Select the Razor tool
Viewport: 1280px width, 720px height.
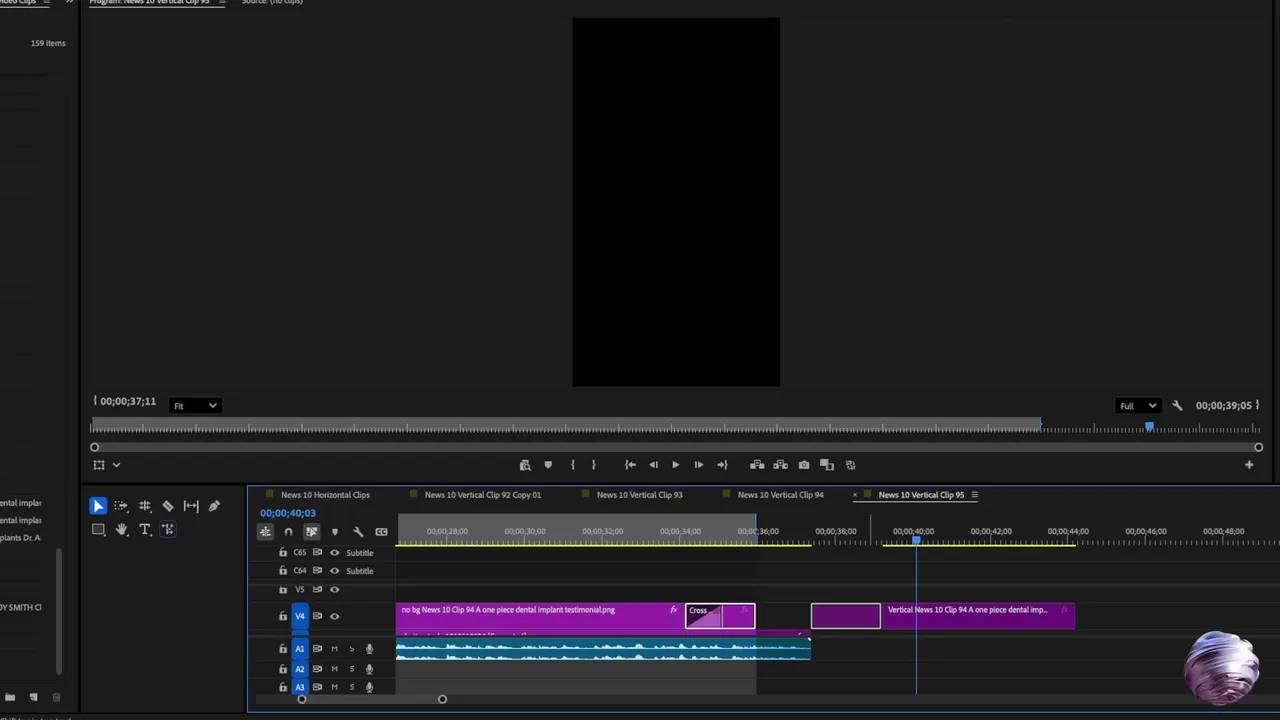[x=168, y=506]
